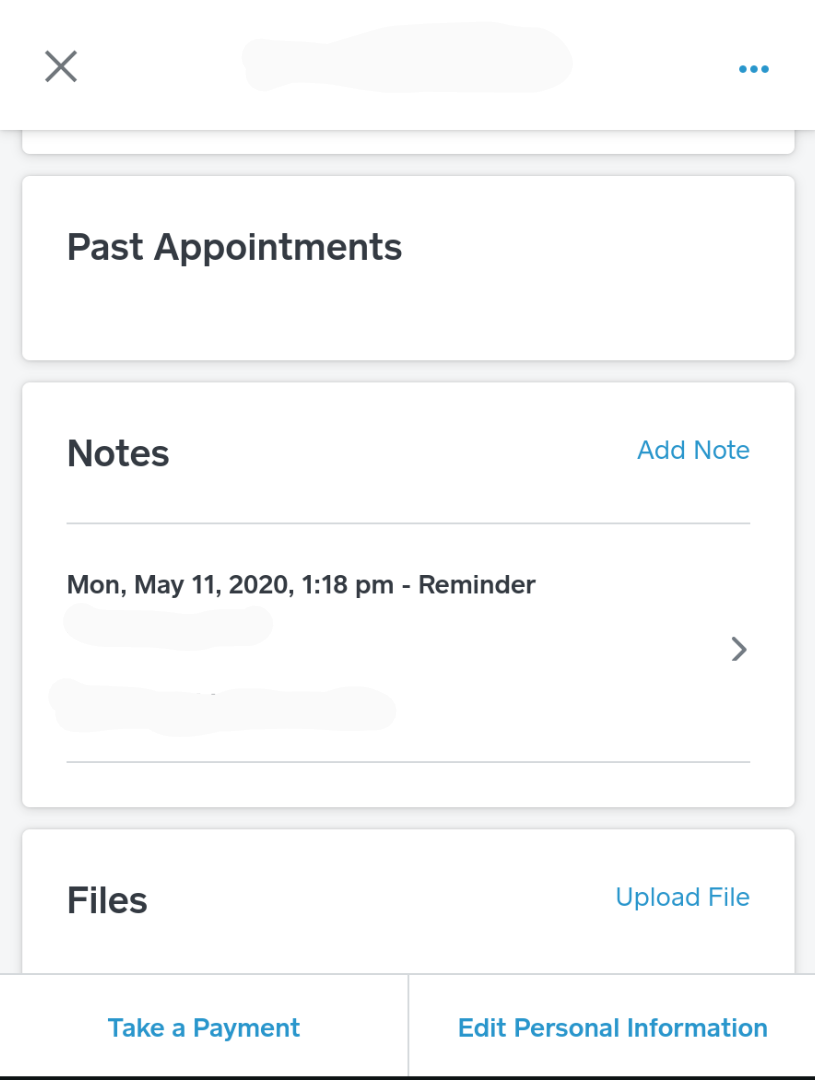815x1080 pixels.
Task: Open Edit Personal Information
Action: click(x=612, y=1028)
